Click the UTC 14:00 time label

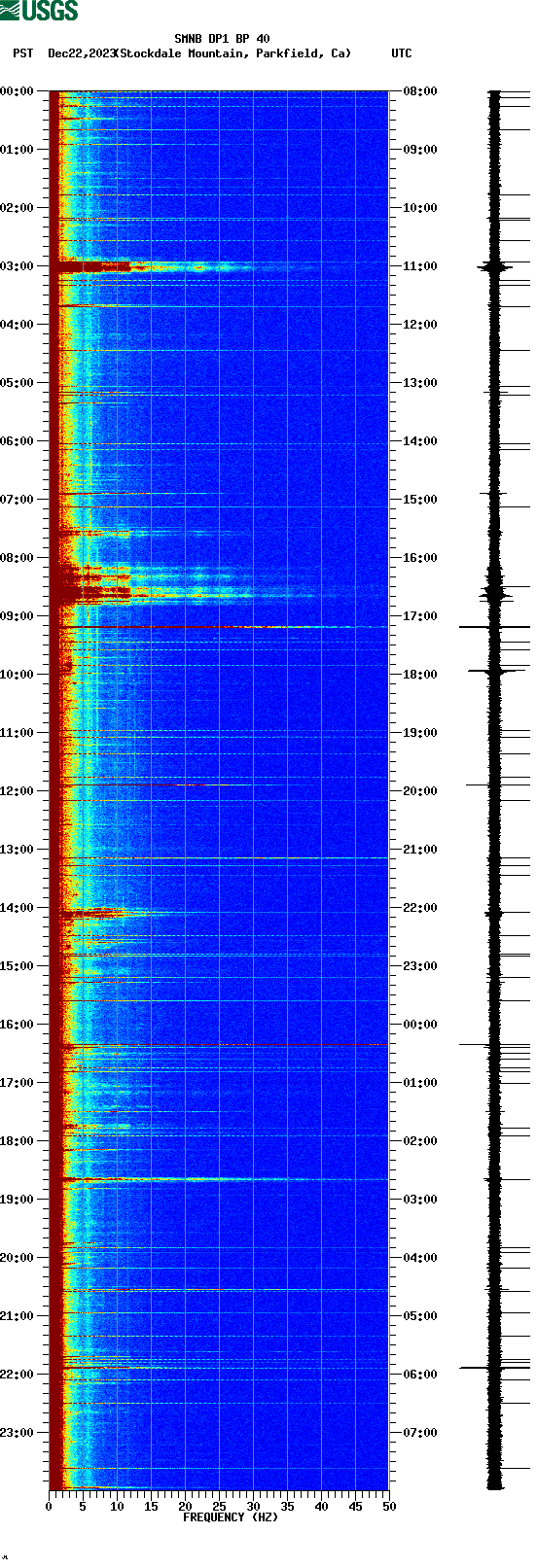(x=419, y=441)
